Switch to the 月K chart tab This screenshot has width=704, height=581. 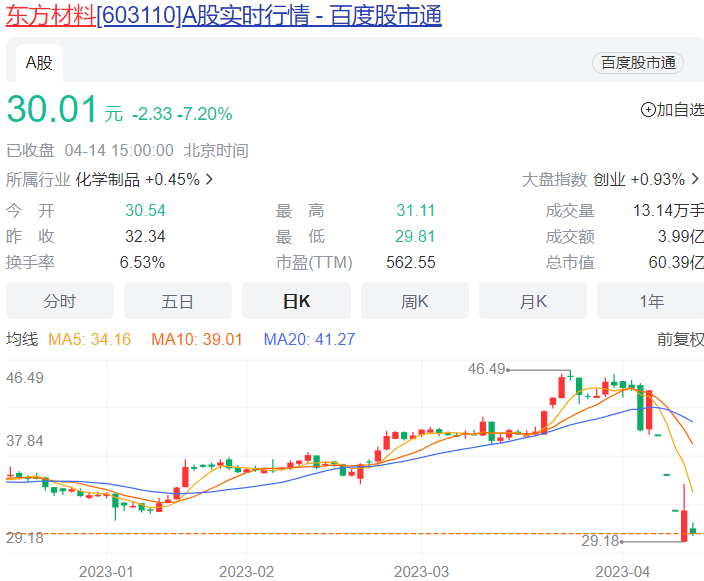click(533, 301)
